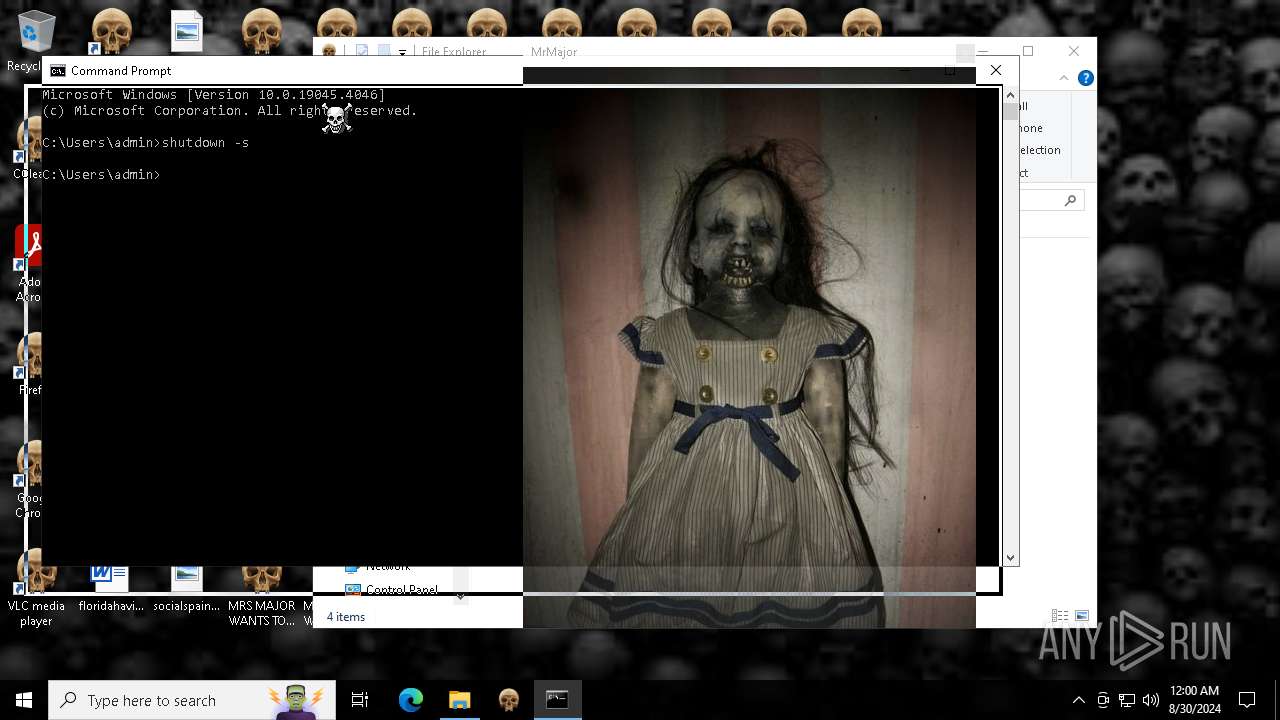
Task: Switch File Explorer to details view
Action: 1060,617
